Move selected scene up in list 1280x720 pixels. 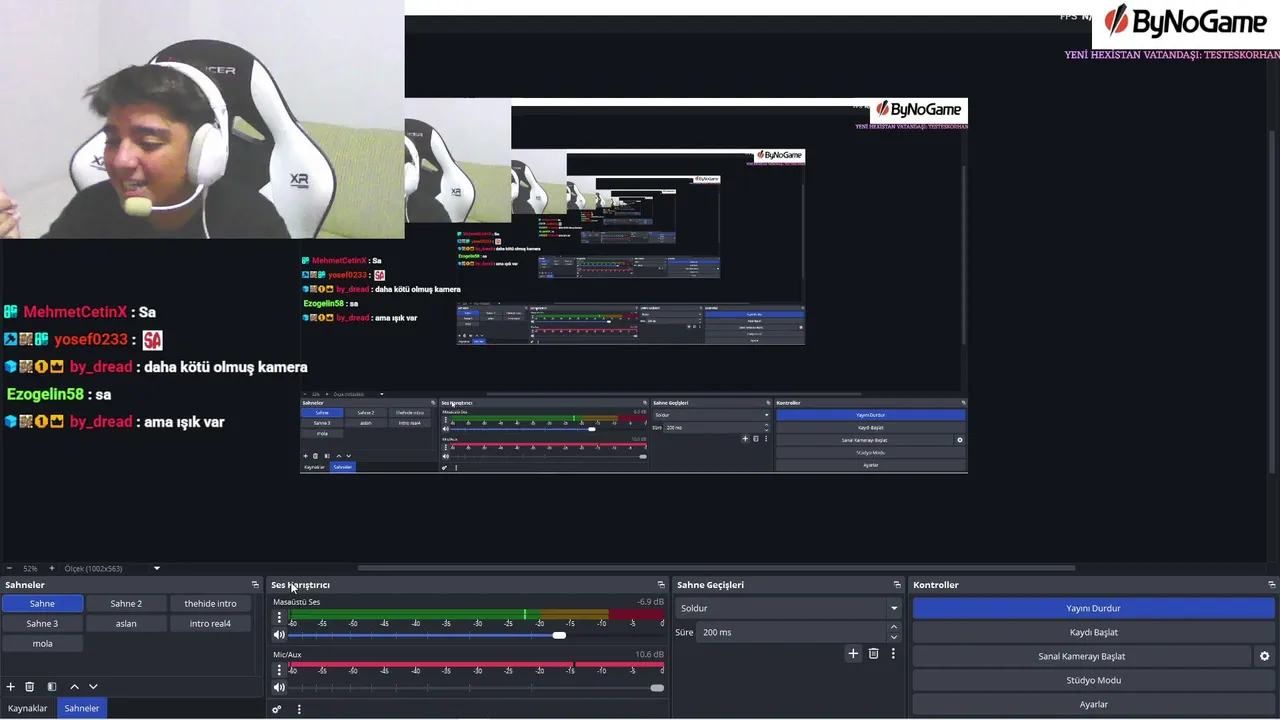click(74, 687)
